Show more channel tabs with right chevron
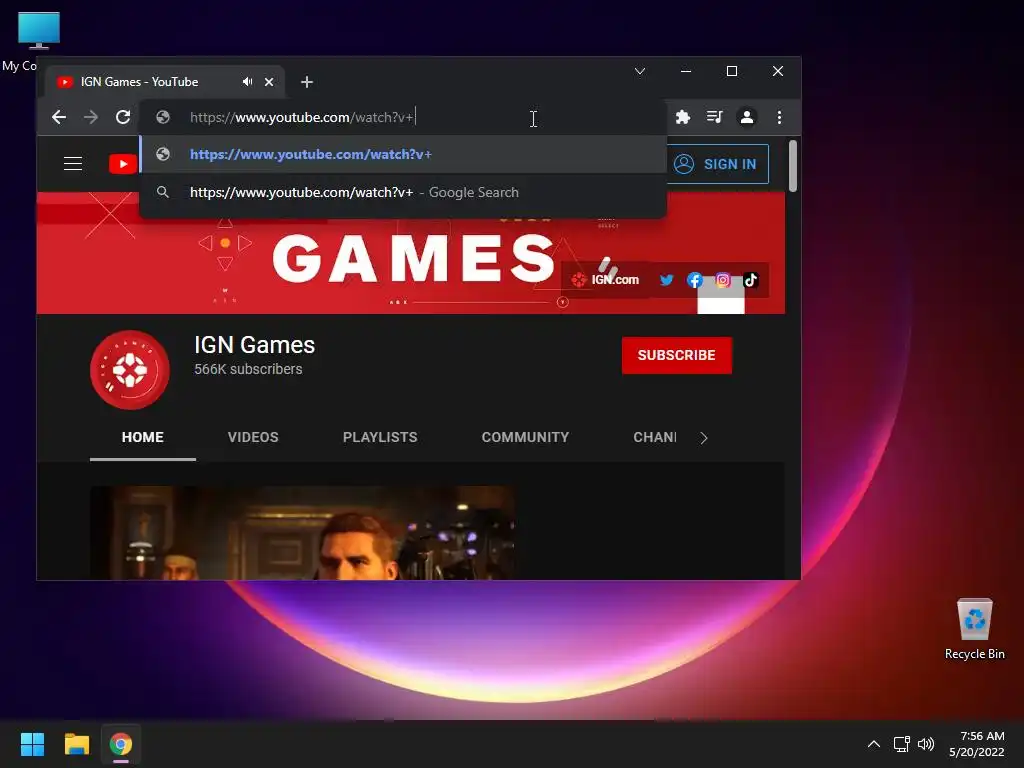Viewport: 1024px width, 768px height. 703,438
